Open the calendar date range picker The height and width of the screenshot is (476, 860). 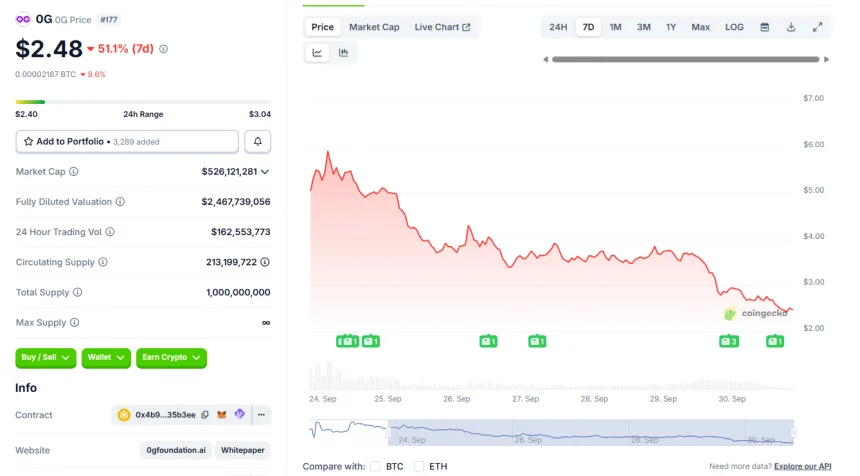(x=765, y=27)
